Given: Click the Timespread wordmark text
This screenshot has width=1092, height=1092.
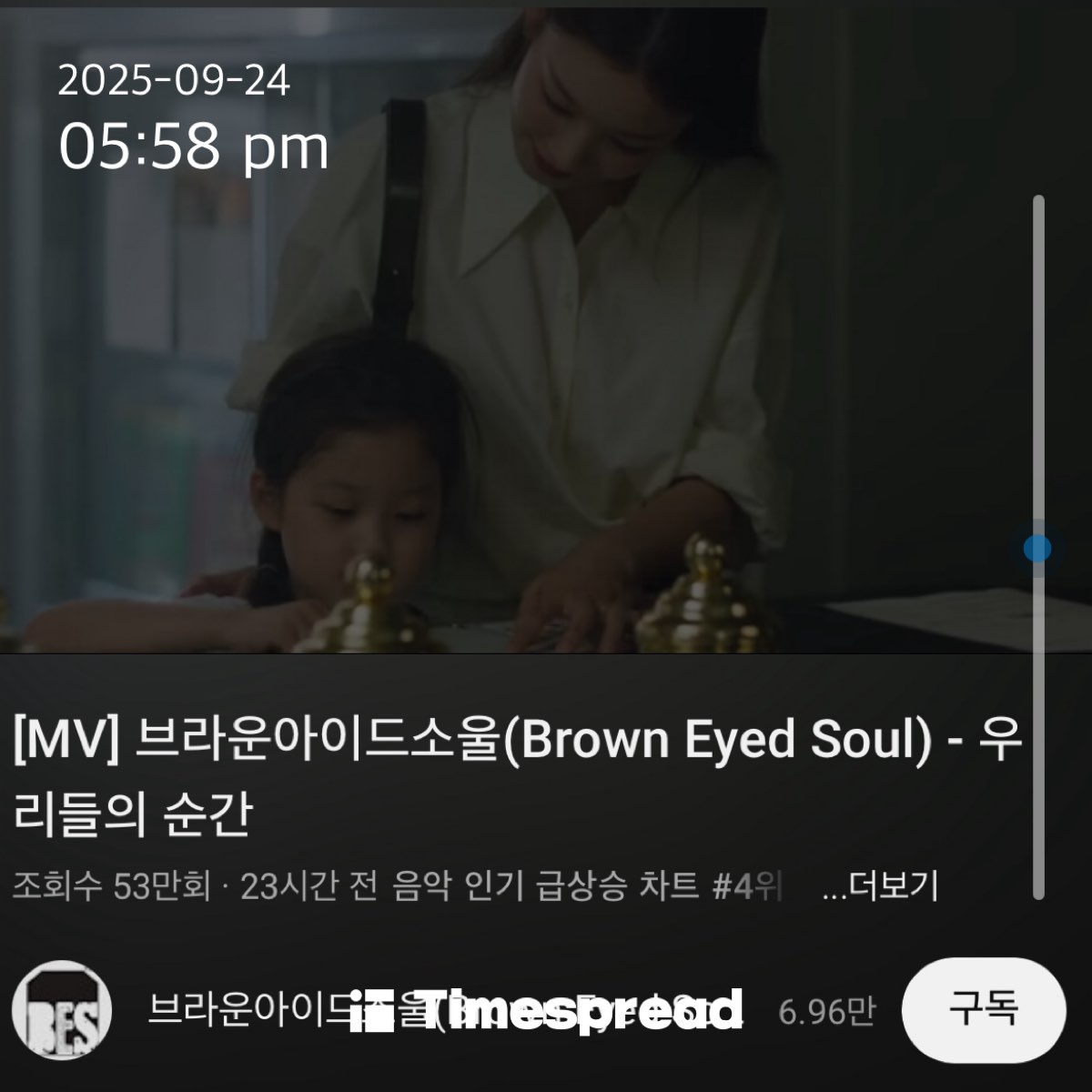Looking at the screenshot, I should pyautogui.click(x=582, y=1010).
